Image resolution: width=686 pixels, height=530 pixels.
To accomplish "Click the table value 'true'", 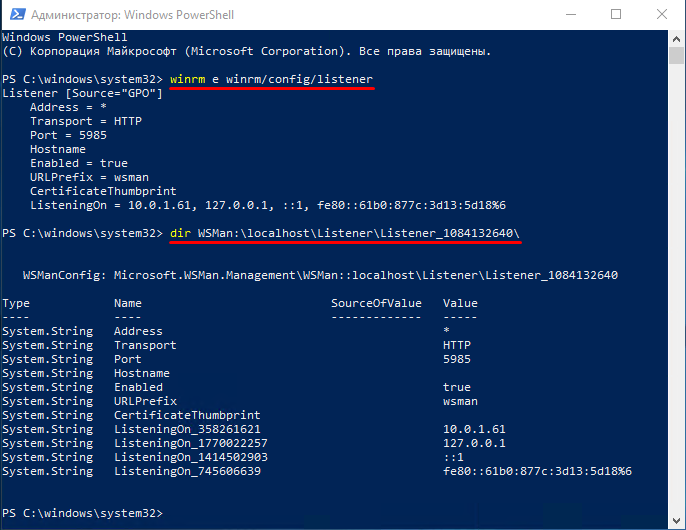I will point(457,387).
